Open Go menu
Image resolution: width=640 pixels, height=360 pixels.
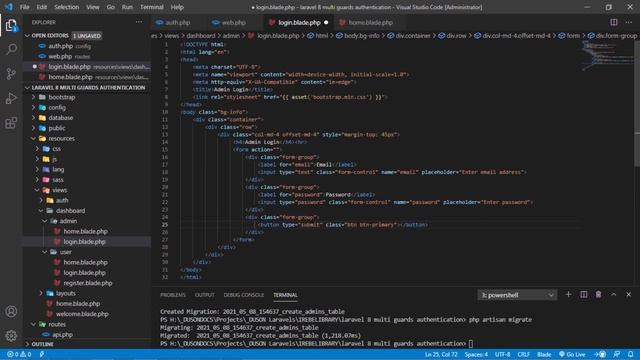click(111, 7)
